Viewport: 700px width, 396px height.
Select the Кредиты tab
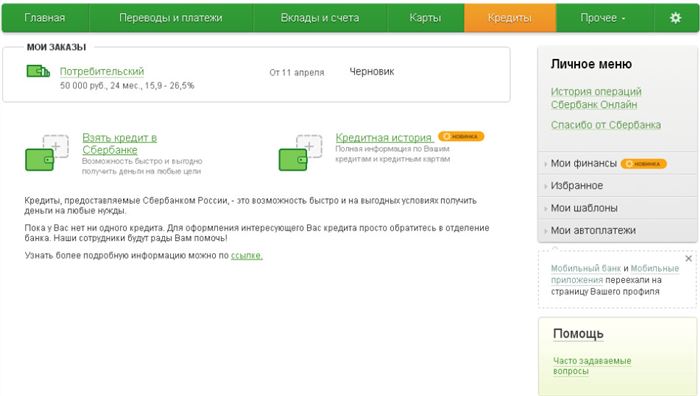(x=510, y=18)
